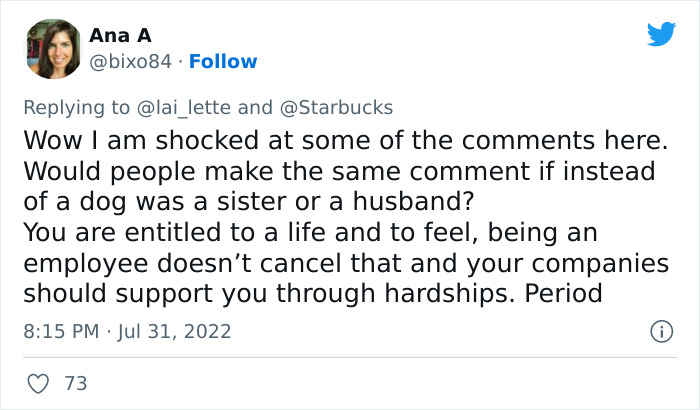Click the Twitter bird logo
The width and height of the screenshot is (700, 410).
pyautogui.click(x=661, y=35)
